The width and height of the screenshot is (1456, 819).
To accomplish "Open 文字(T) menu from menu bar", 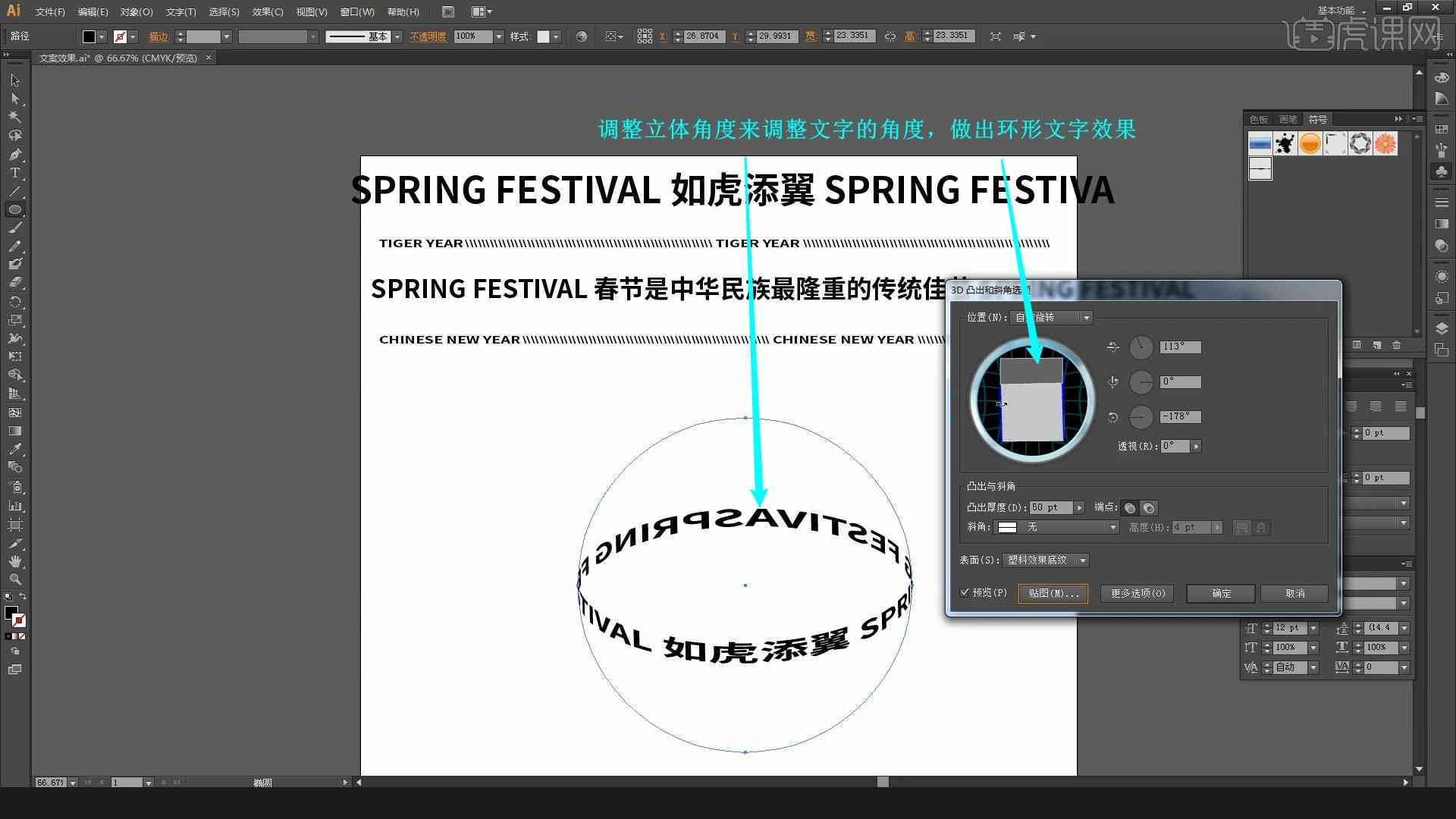I will tap(175, 11).
